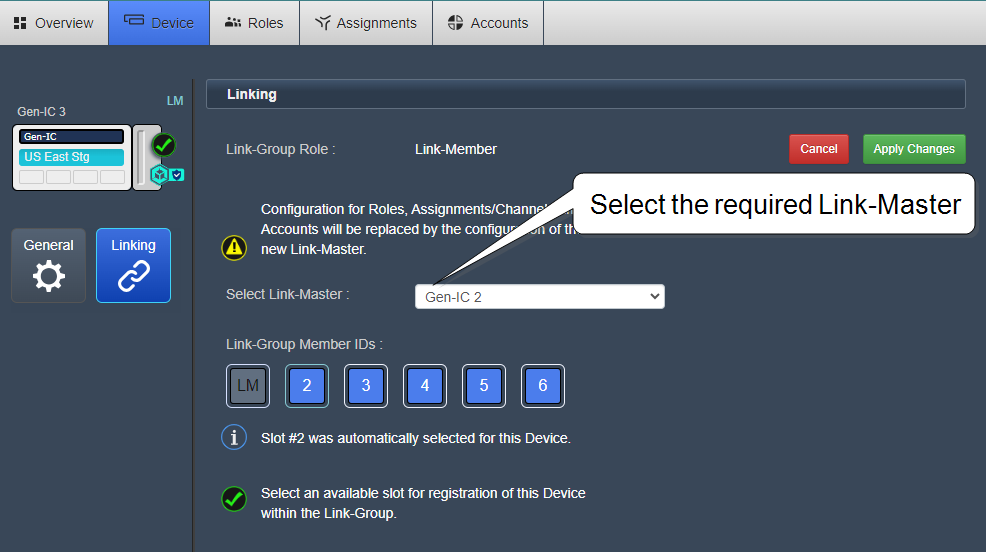Go to the Assignments tab
This screenshot has width=986, height=552.
[x=365, y=23]
